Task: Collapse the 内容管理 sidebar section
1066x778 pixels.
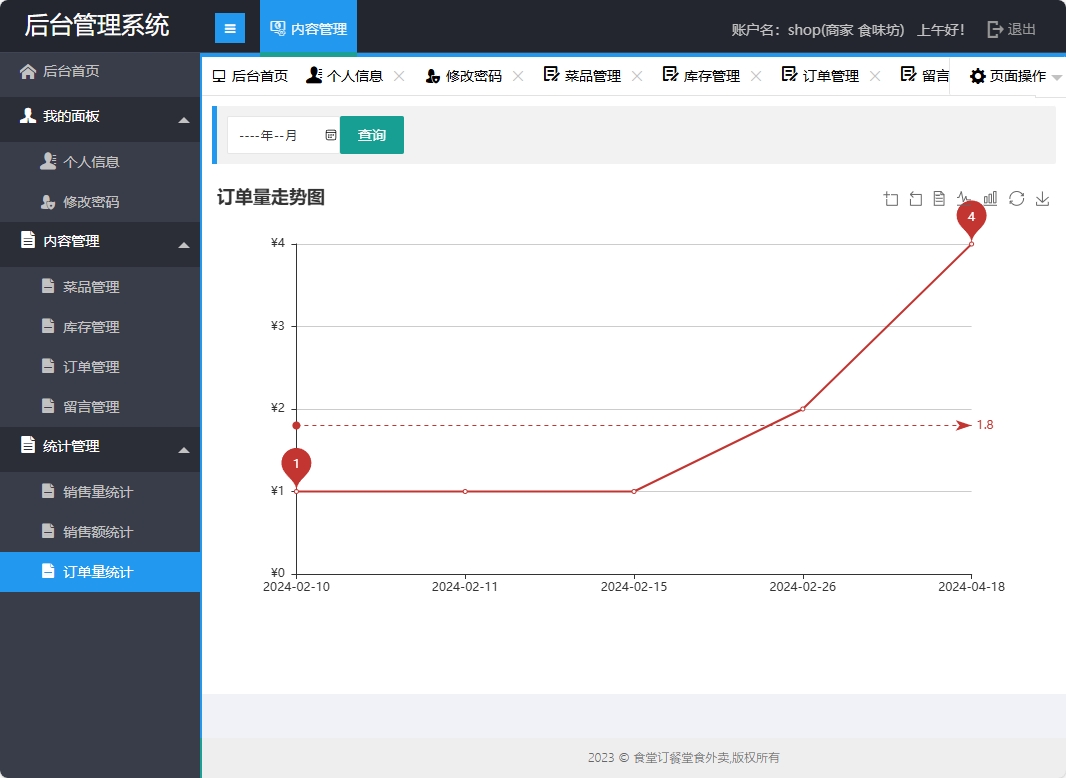Action: coord(183,245)
